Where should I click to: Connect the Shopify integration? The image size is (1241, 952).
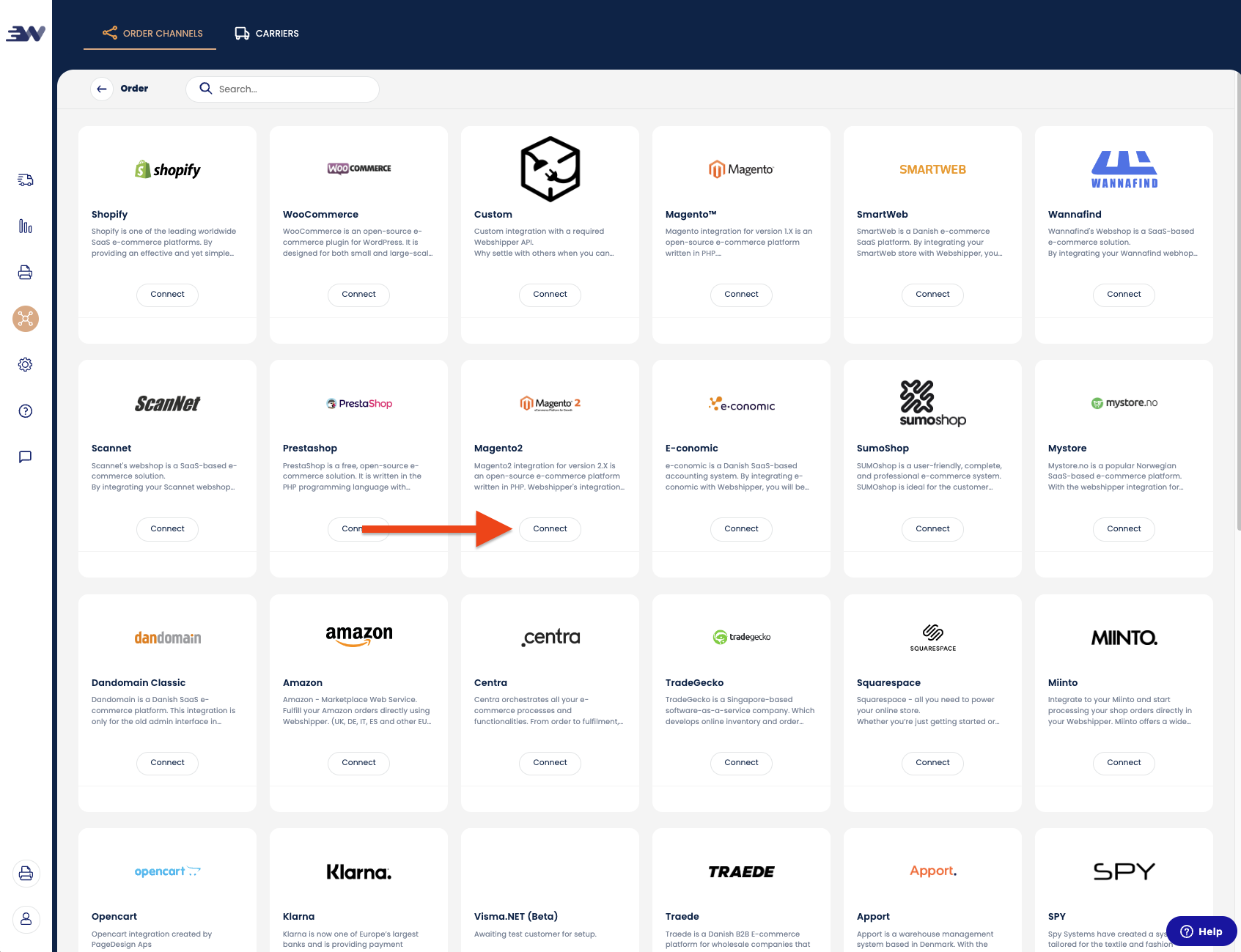167,295
